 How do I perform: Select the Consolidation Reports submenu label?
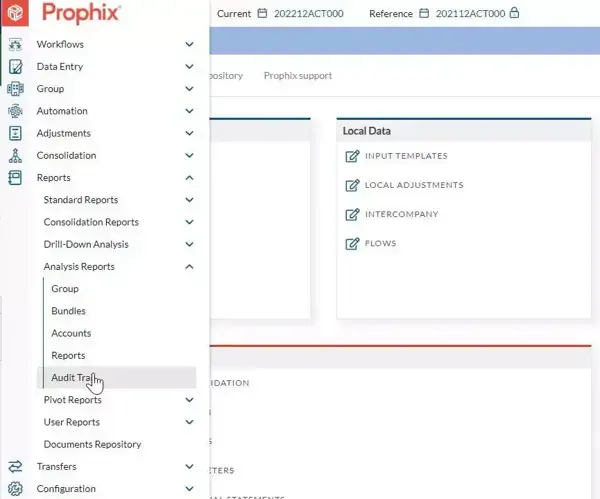91,222
